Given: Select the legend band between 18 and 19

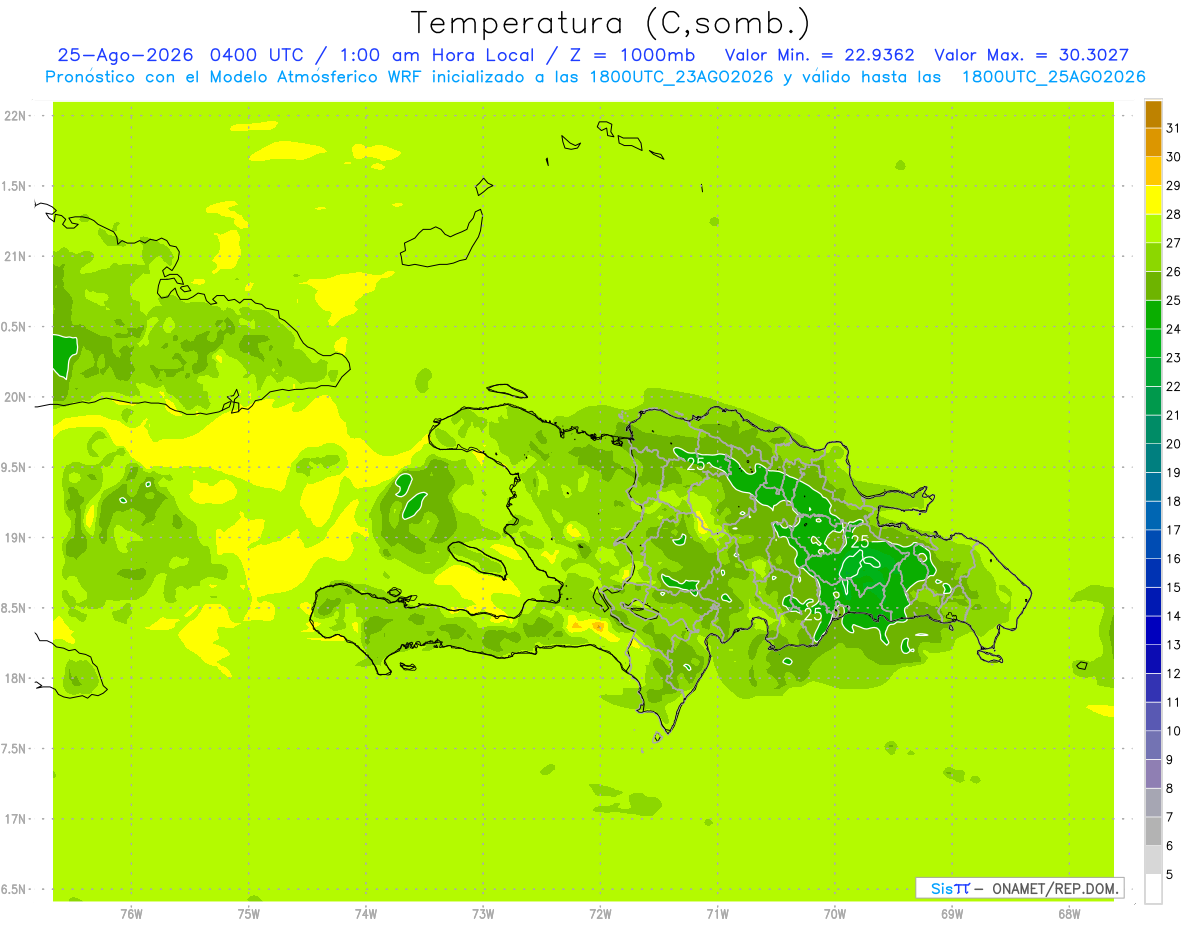Looking at the screenshot, I should coord(1153,487).
